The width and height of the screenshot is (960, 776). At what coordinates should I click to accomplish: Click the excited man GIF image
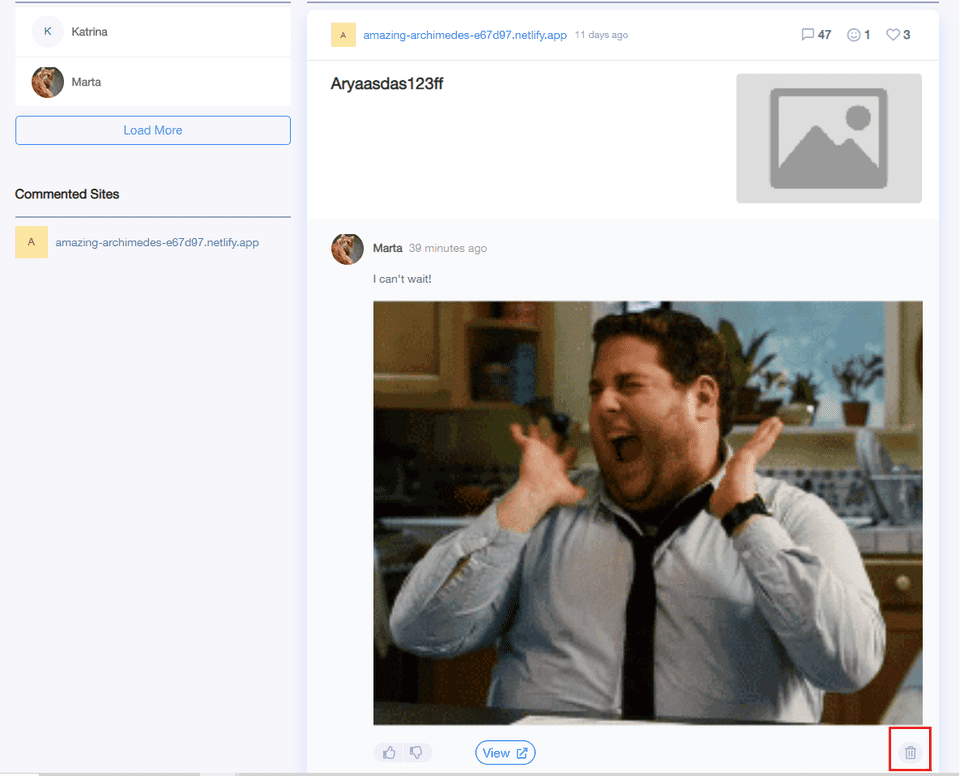click(x=648, y=513)
